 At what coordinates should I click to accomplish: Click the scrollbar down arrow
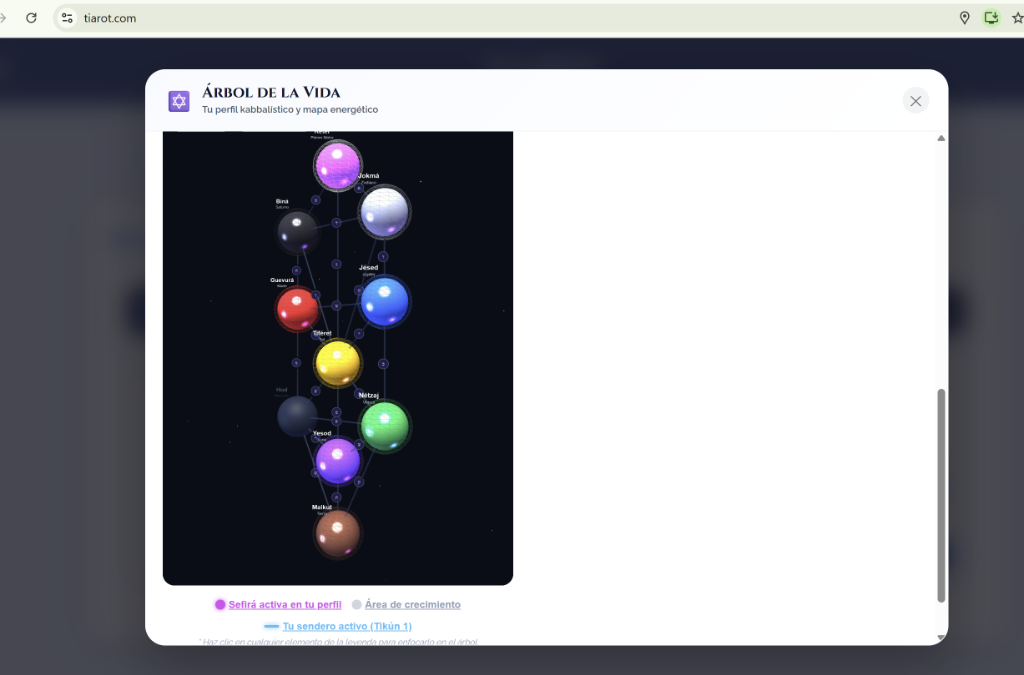941,637
